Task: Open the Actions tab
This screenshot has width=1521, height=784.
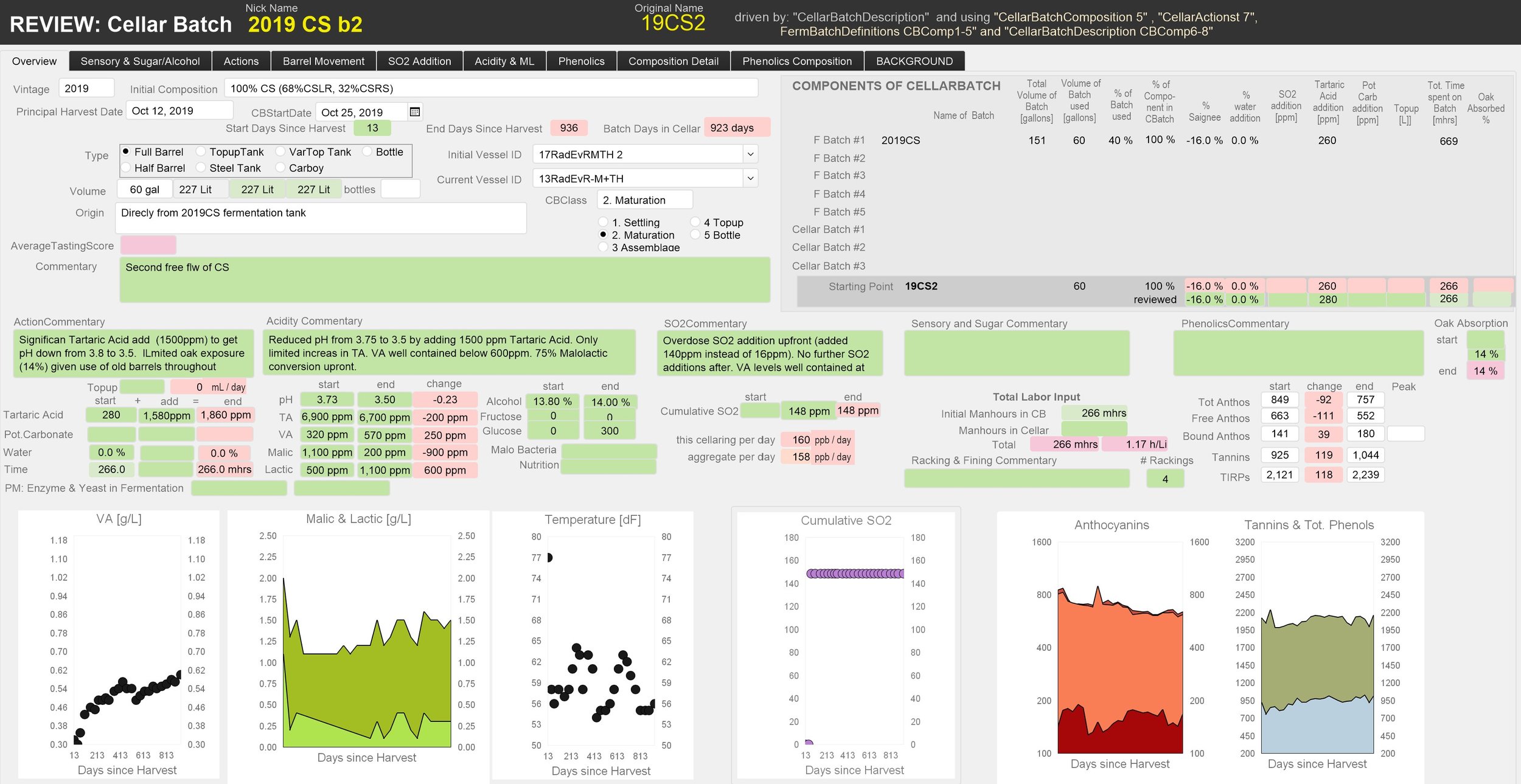Action: (241, 61)
